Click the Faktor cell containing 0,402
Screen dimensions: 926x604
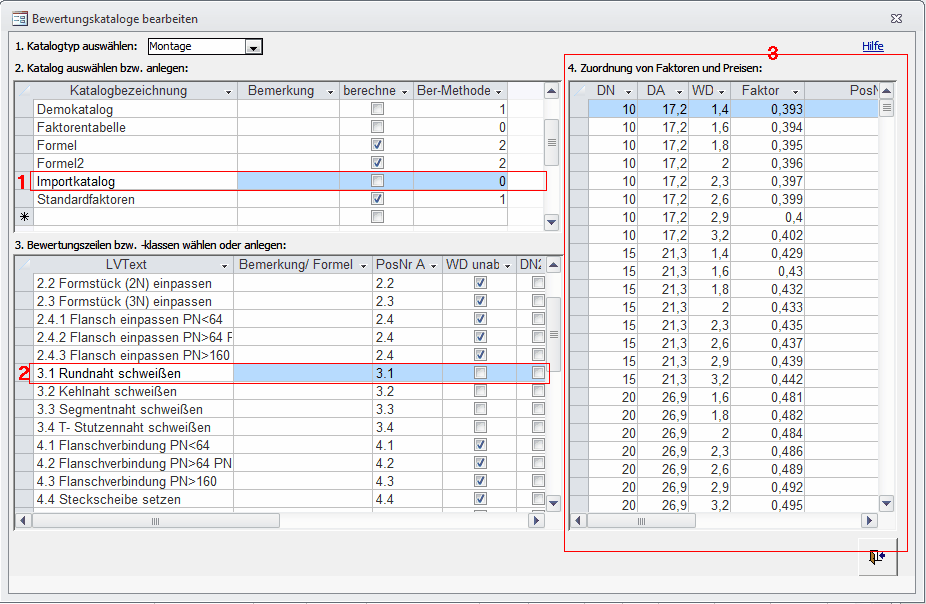pos(767,235)
